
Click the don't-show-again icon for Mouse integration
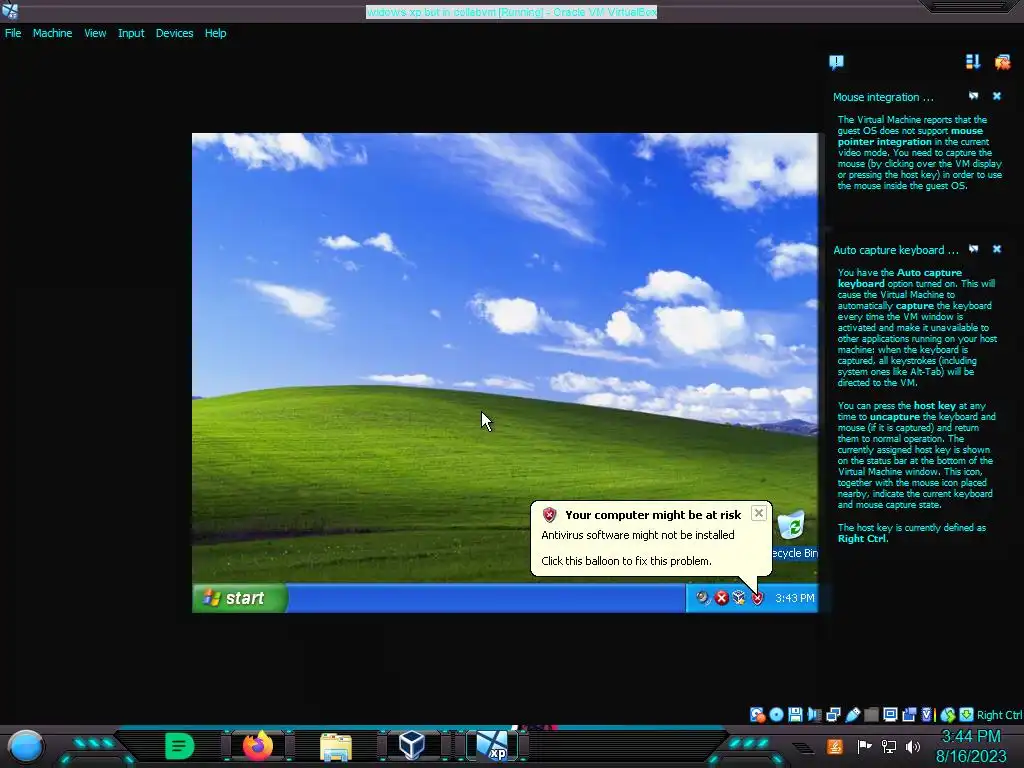click(974, 96)
